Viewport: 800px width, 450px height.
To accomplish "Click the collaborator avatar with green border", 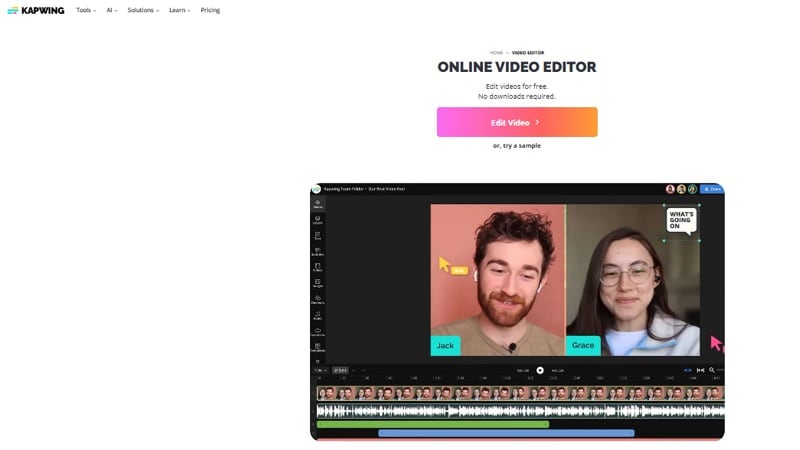I will pos(692,189).
